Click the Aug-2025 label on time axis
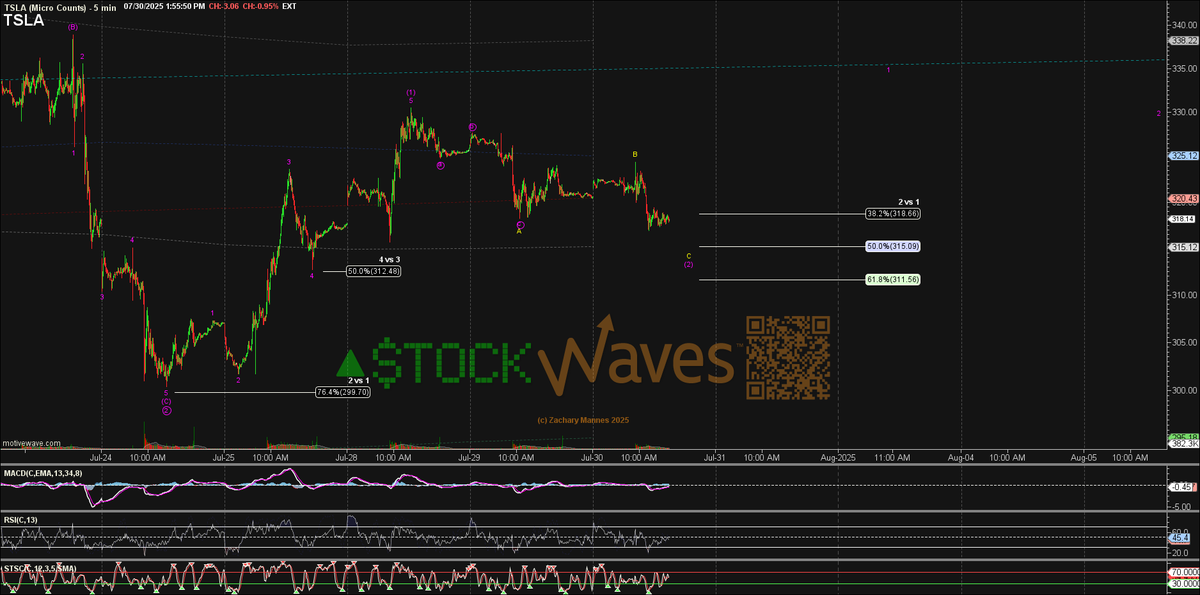1200x595 pixels. tap(837, 457)
